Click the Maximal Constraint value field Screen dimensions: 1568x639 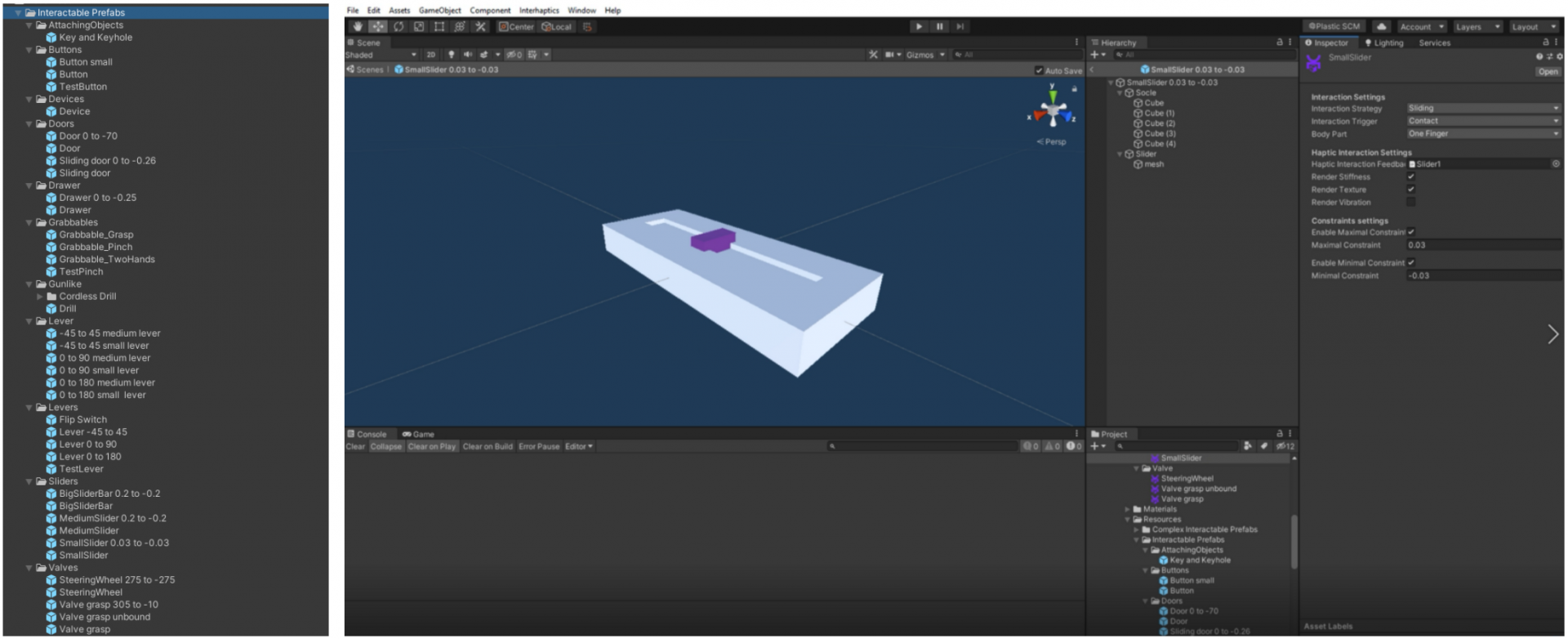[1483, 245]
